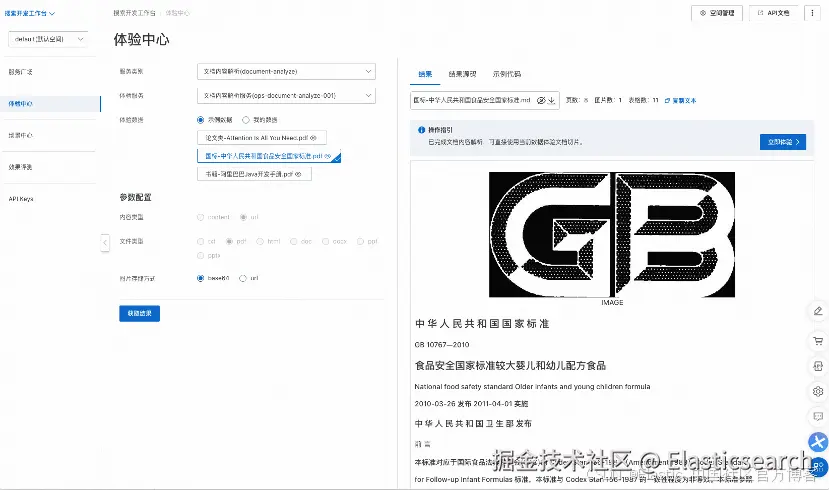830x490 pixels.
Task: Click the result file name field
Action: pyautogui.click(x=484, y=101)
